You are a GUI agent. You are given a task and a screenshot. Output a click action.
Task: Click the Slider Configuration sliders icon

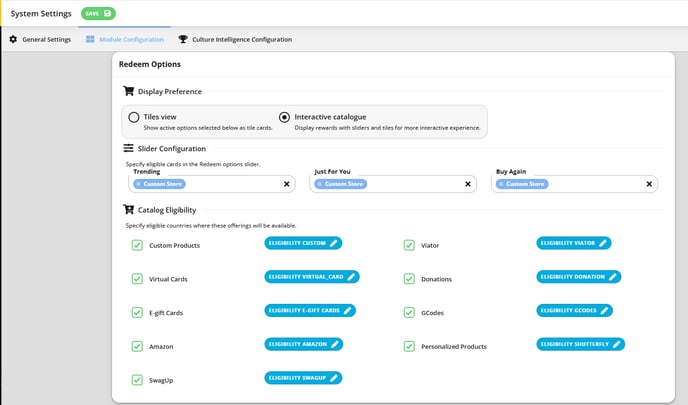click(128, 148)
